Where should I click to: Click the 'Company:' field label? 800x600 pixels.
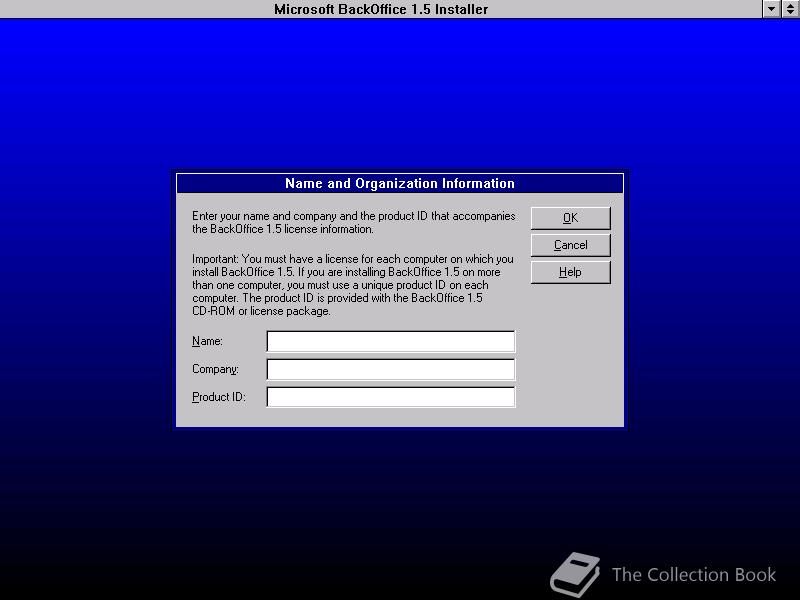(215, 369)
